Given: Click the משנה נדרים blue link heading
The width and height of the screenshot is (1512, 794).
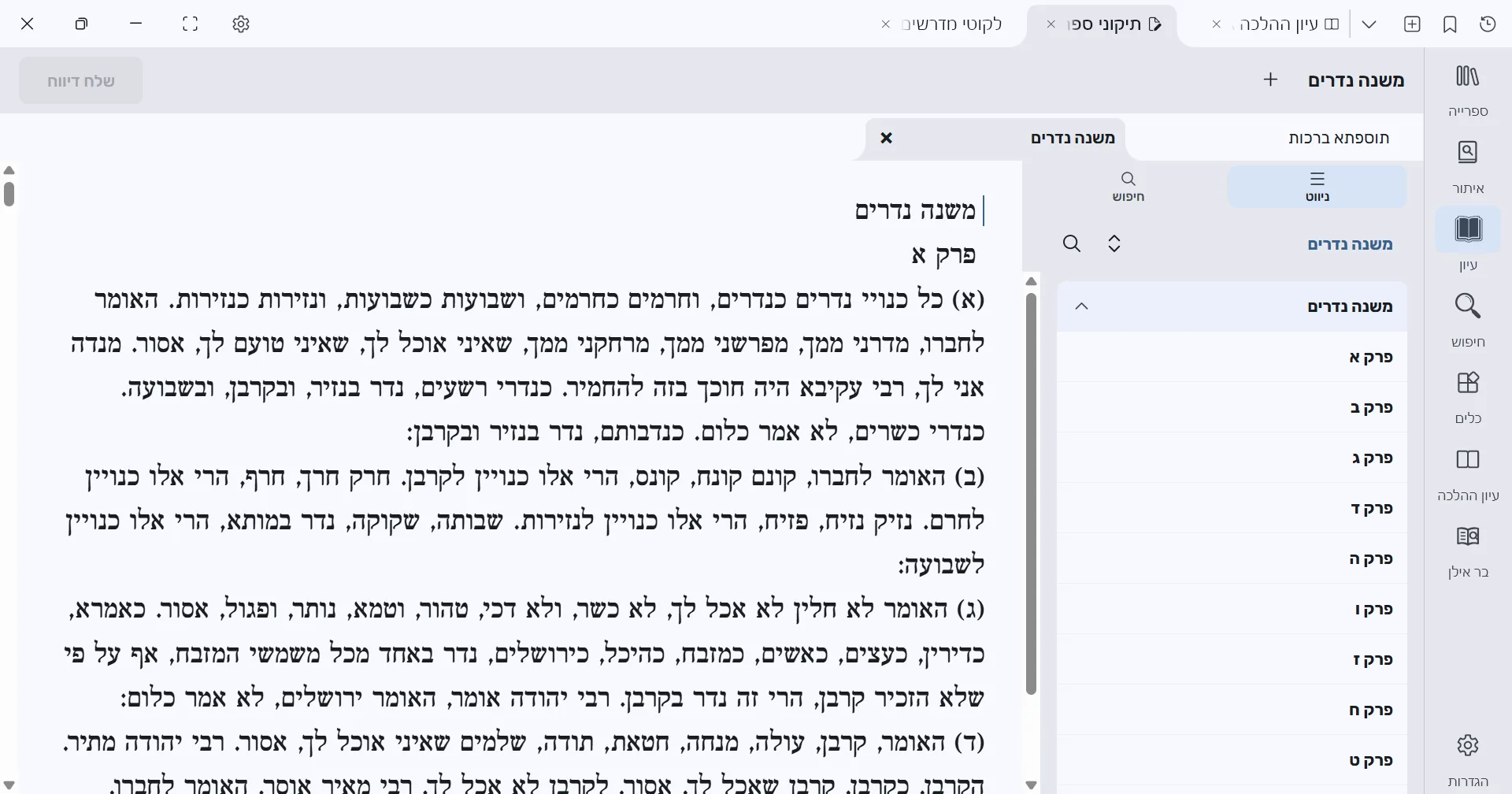Looking at the screenshot, I should [x=1350, y=244].
